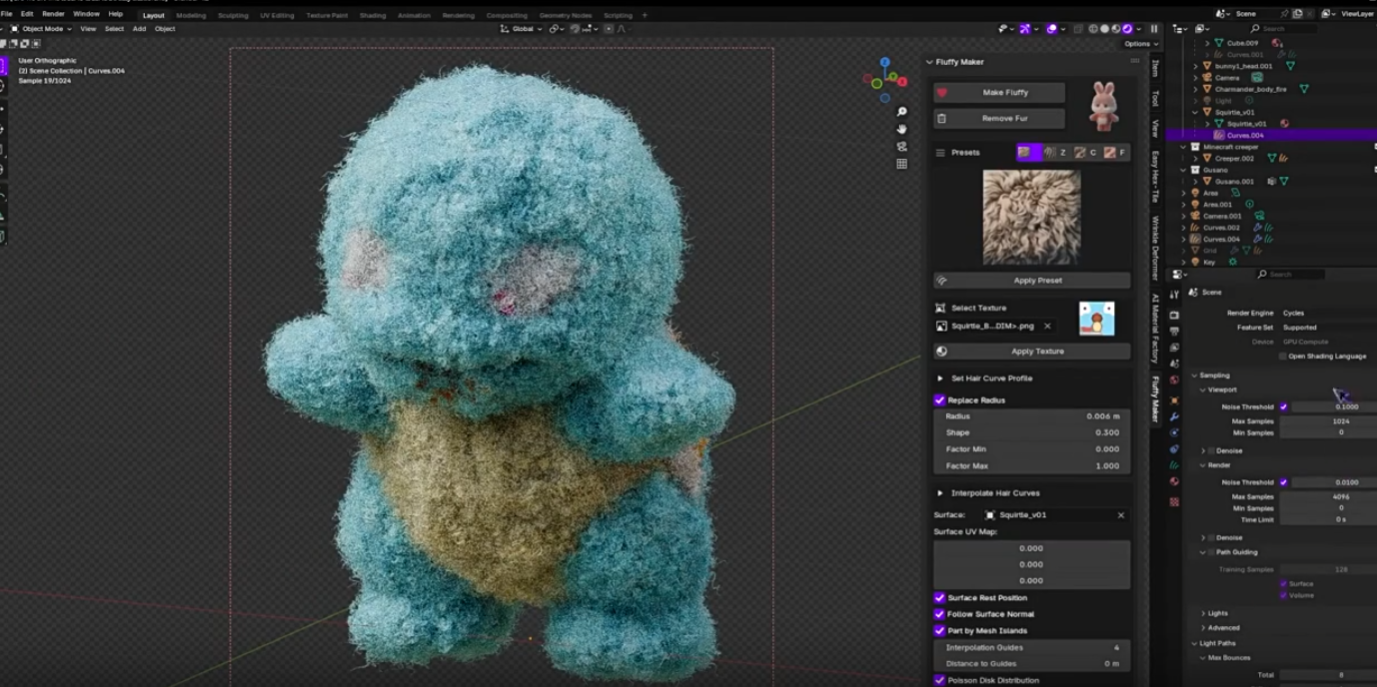Enable Open Shading Language checkbox

(1283, 356)
